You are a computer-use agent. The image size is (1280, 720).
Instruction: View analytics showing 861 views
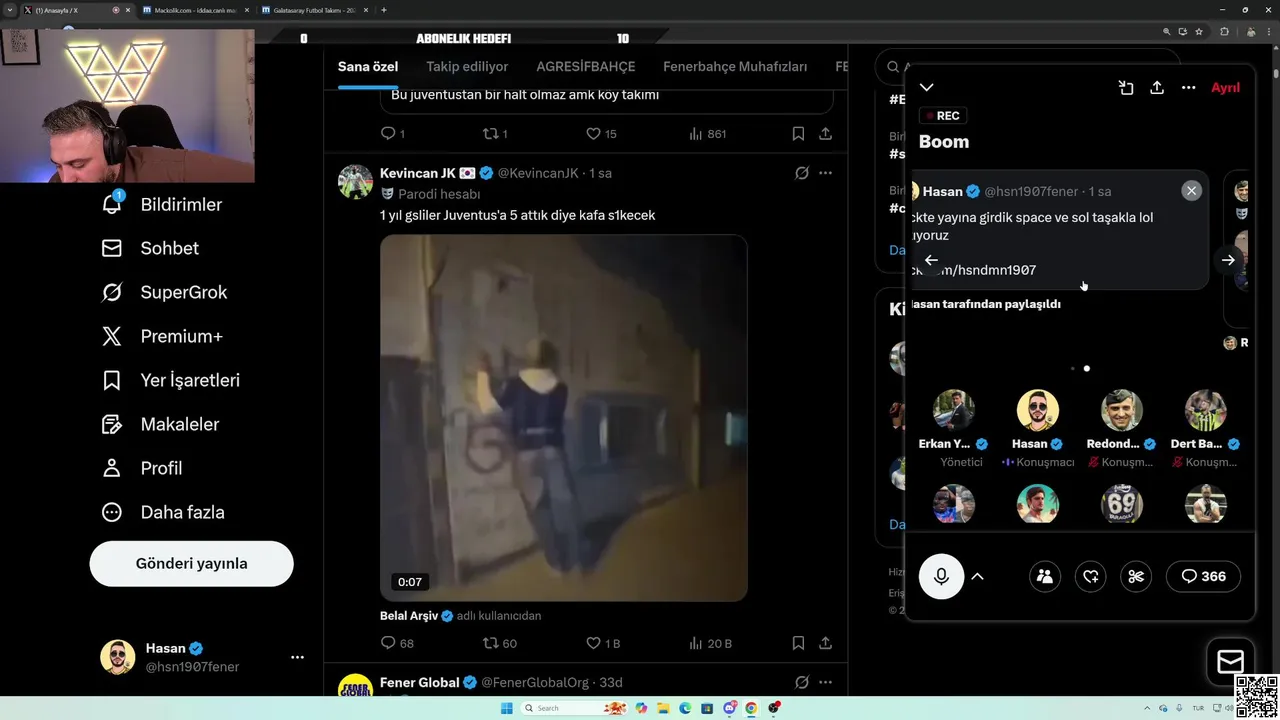click(x=708, y=133)
